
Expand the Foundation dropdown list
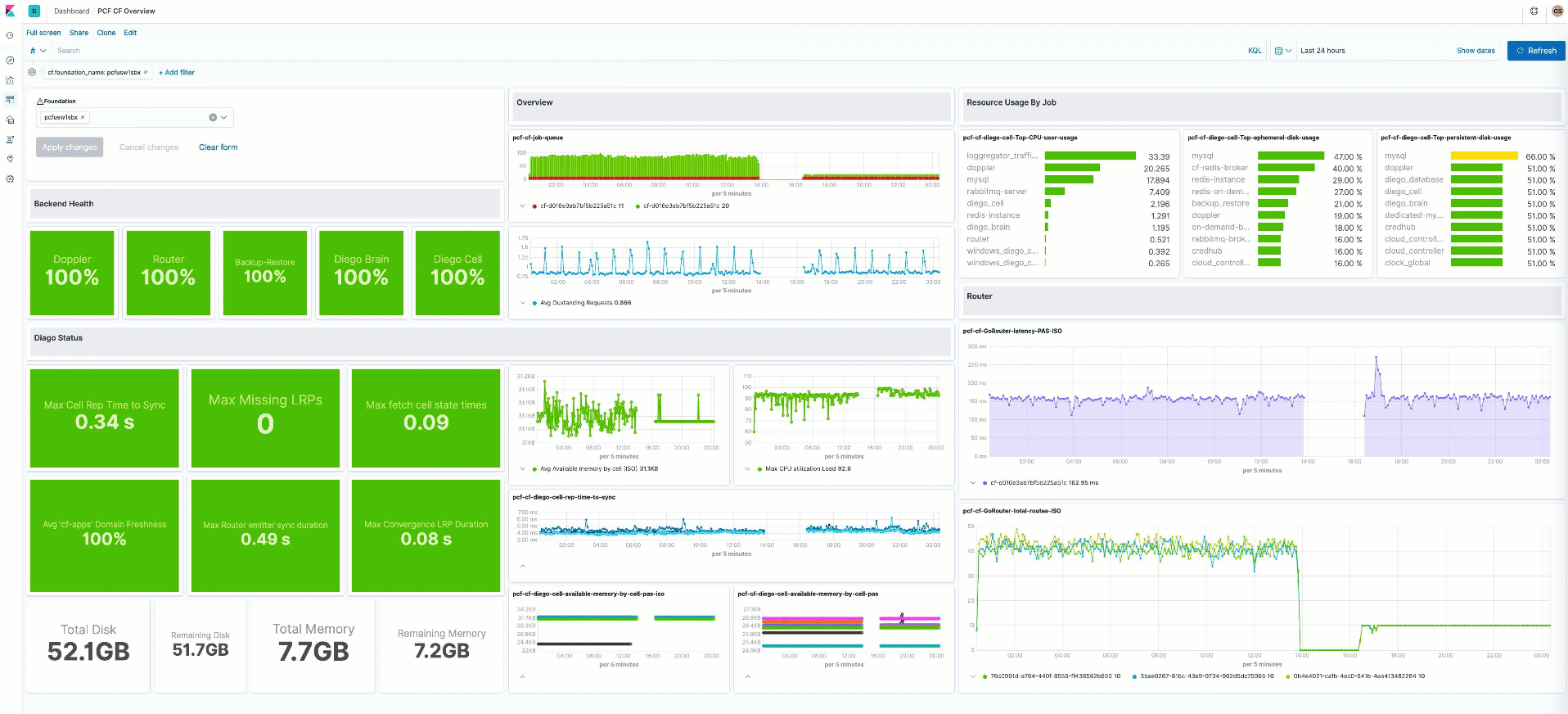pos(224,117)
